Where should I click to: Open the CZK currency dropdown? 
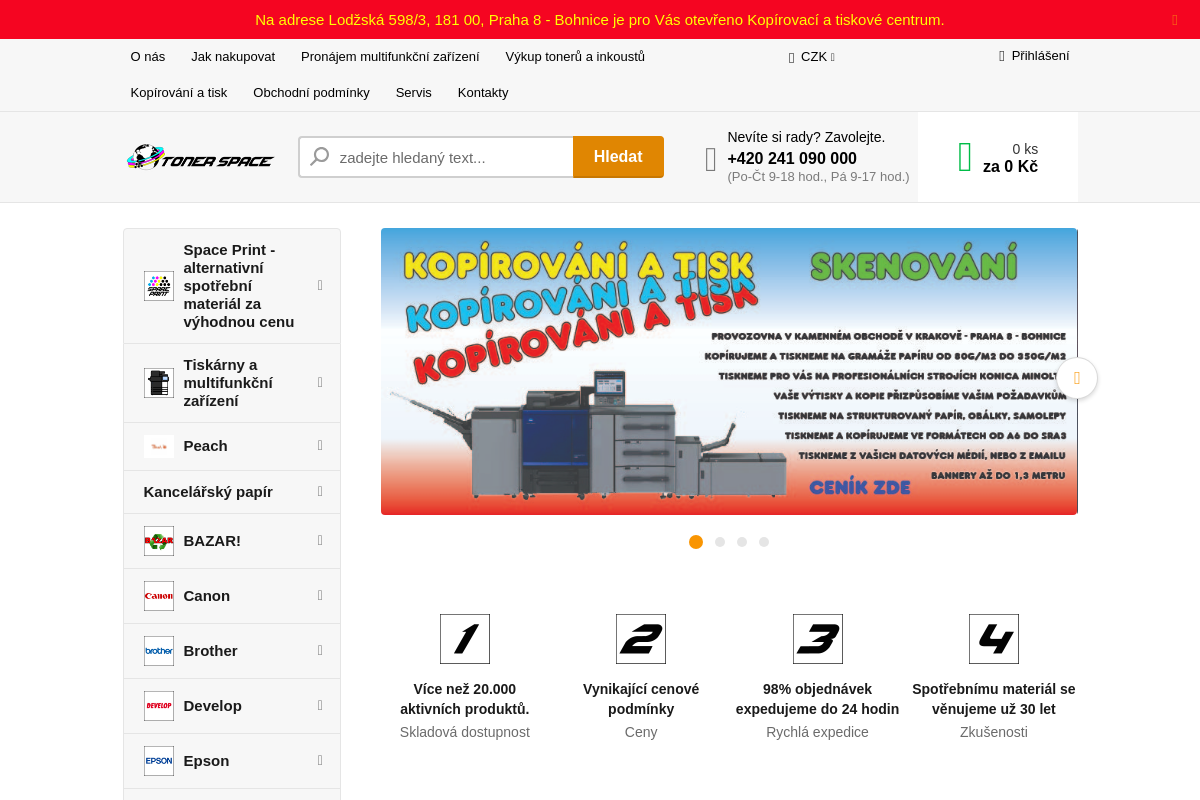(812, 57)
